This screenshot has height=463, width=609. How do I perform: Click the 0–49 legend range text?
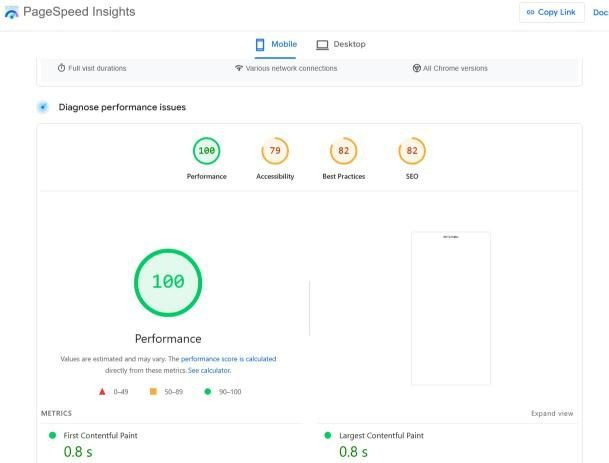point(121,392)
